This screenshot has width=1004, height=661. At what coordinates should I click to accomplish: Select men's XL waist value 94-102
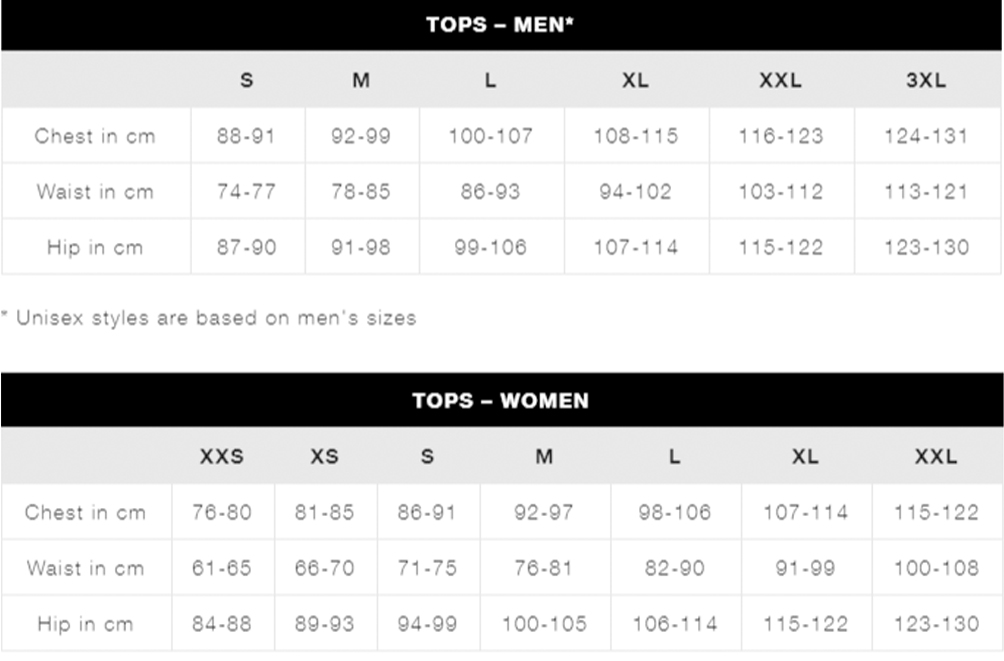point(635,192)
